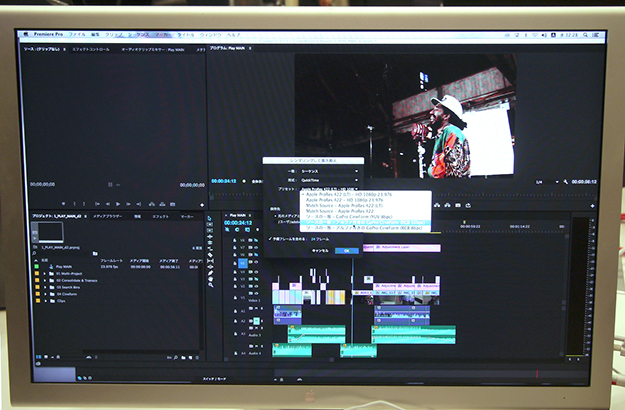Toggle V7 track output eye

[256, 247]
